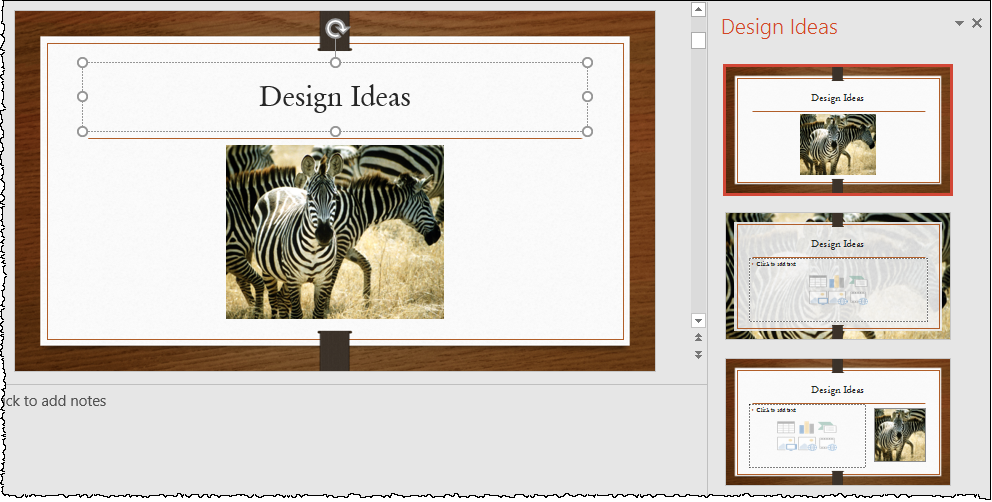This screenshot has width=992, height=502.
Task: Click the left-middle handle of the title box
Action: click(x=82, y=96)
